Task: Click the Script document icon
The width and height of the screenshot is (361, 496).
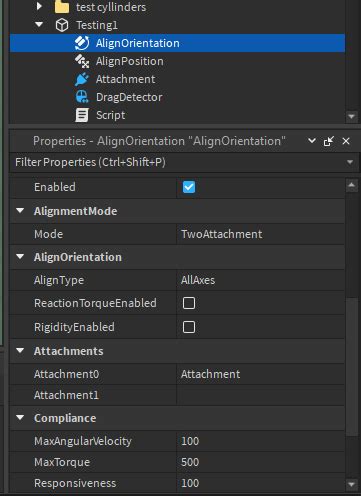Action: (x=82, y=115)
